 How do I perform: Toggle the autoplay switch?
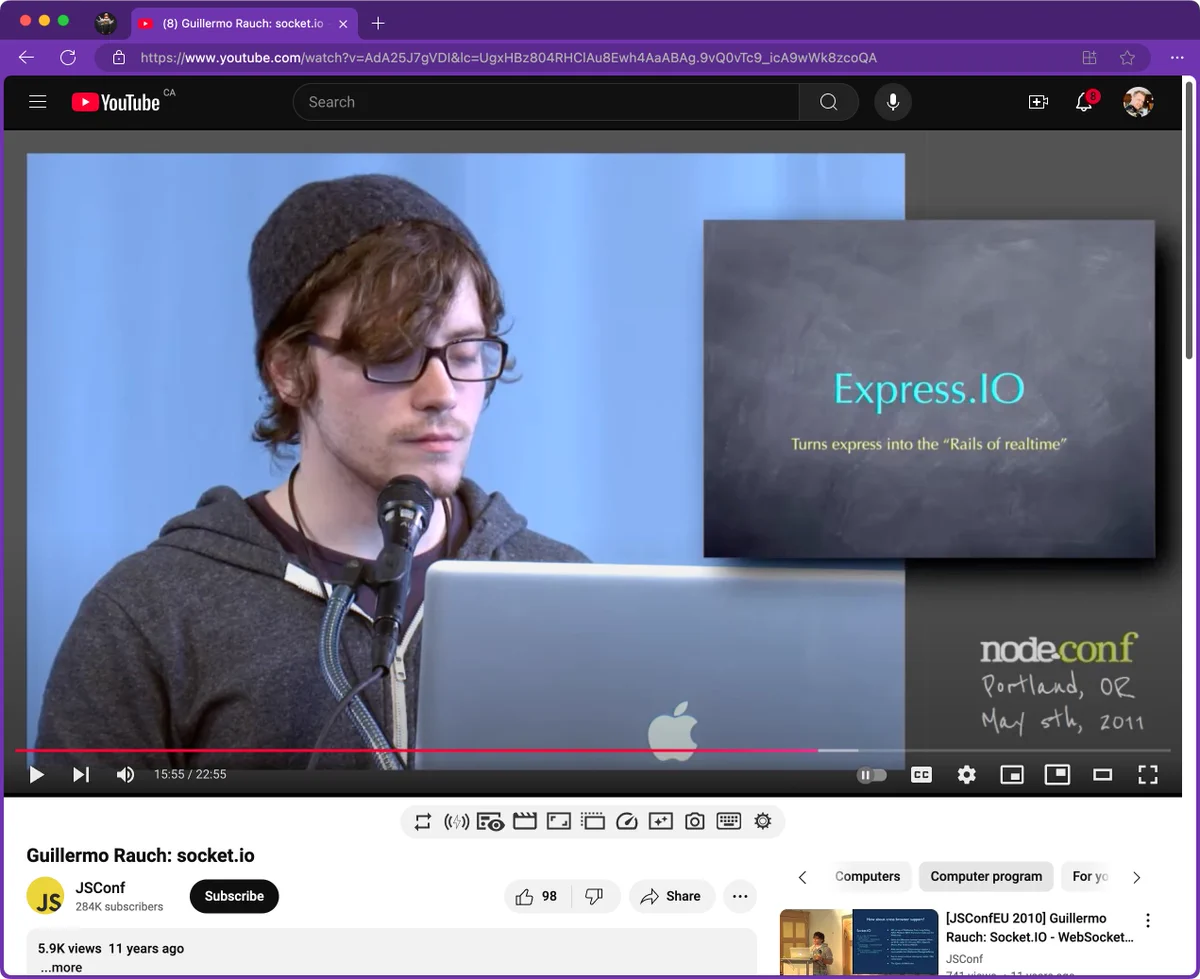[872, 775]
